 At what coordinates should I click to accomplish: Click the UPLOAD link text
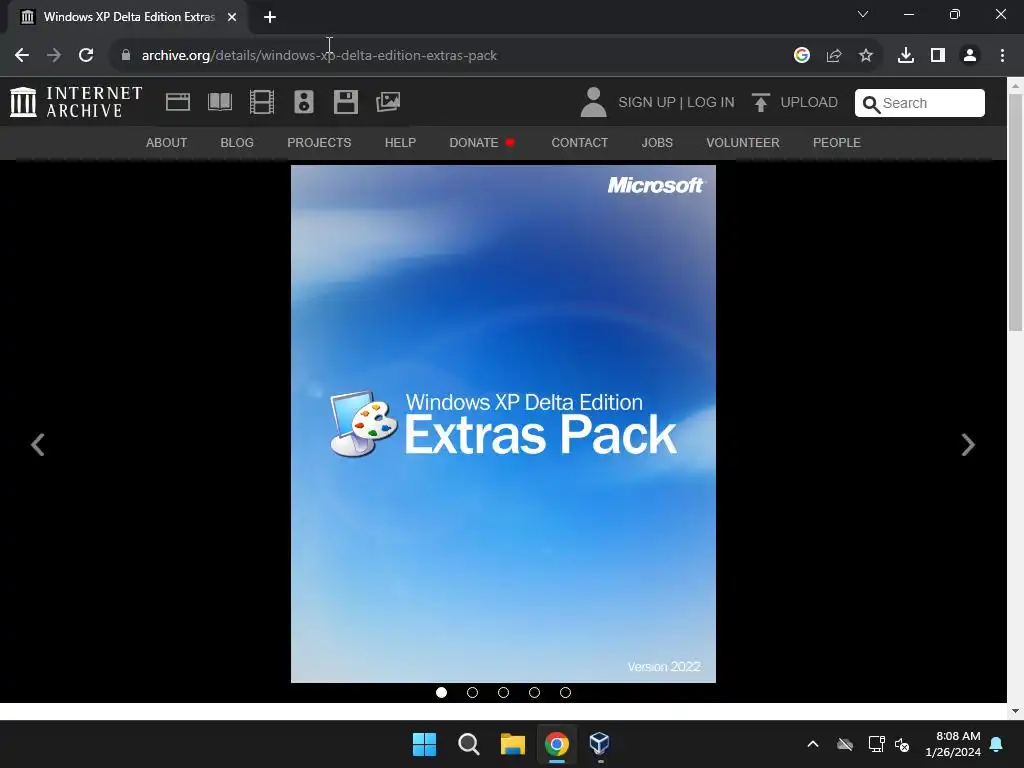pos(809,103)
